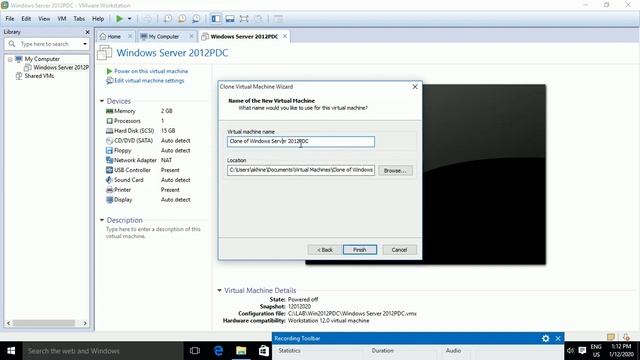Open the power options dropdown arrow in toolbar
Screen dimensions: 640x360
coord(129,19)
